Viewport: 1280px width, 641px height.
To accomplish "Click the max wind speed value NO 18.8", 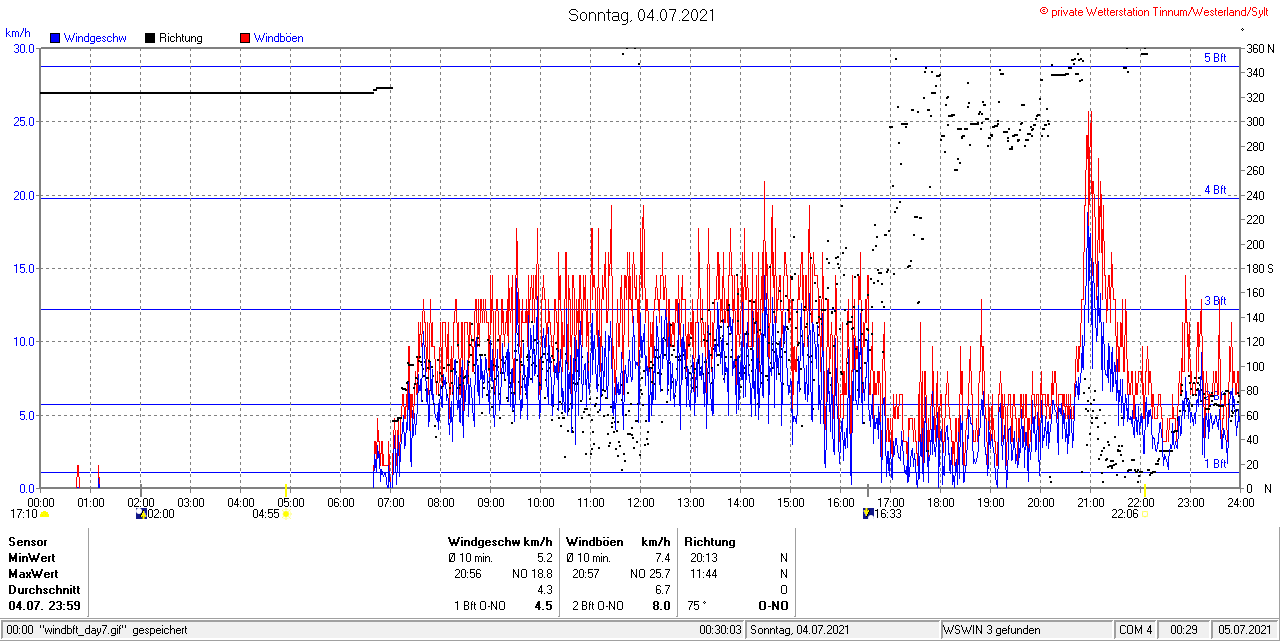I will tap(532, 574).
